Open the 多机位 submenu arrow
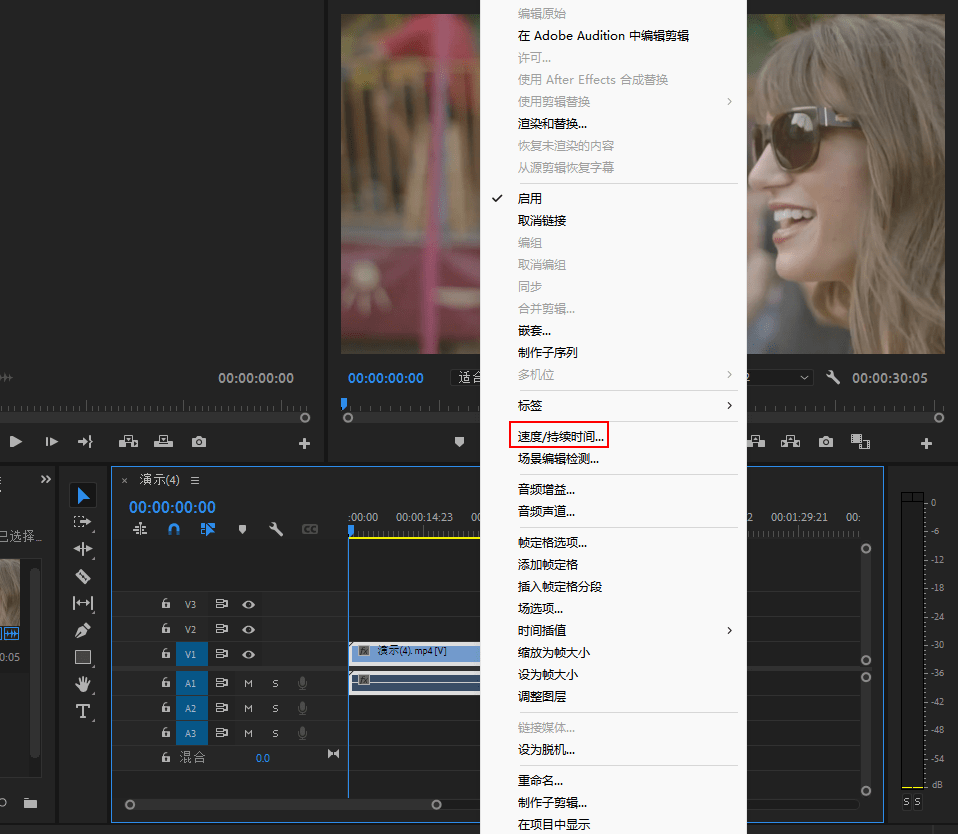 [x=729, y=375]
